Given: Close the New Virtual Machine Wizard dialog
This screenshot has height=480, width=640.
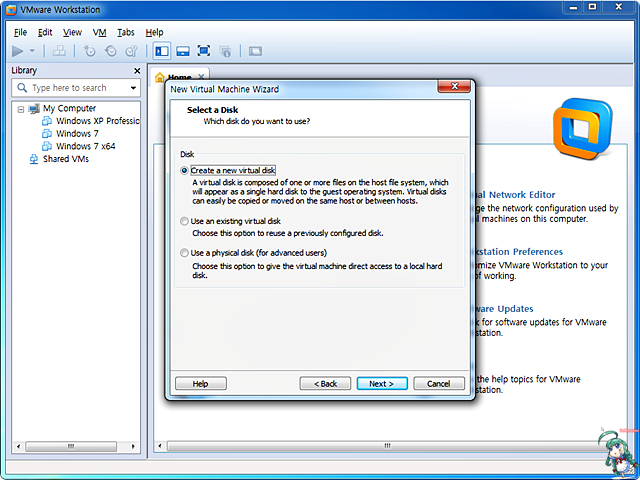Looking at the screenshot, I should (454, 86).
